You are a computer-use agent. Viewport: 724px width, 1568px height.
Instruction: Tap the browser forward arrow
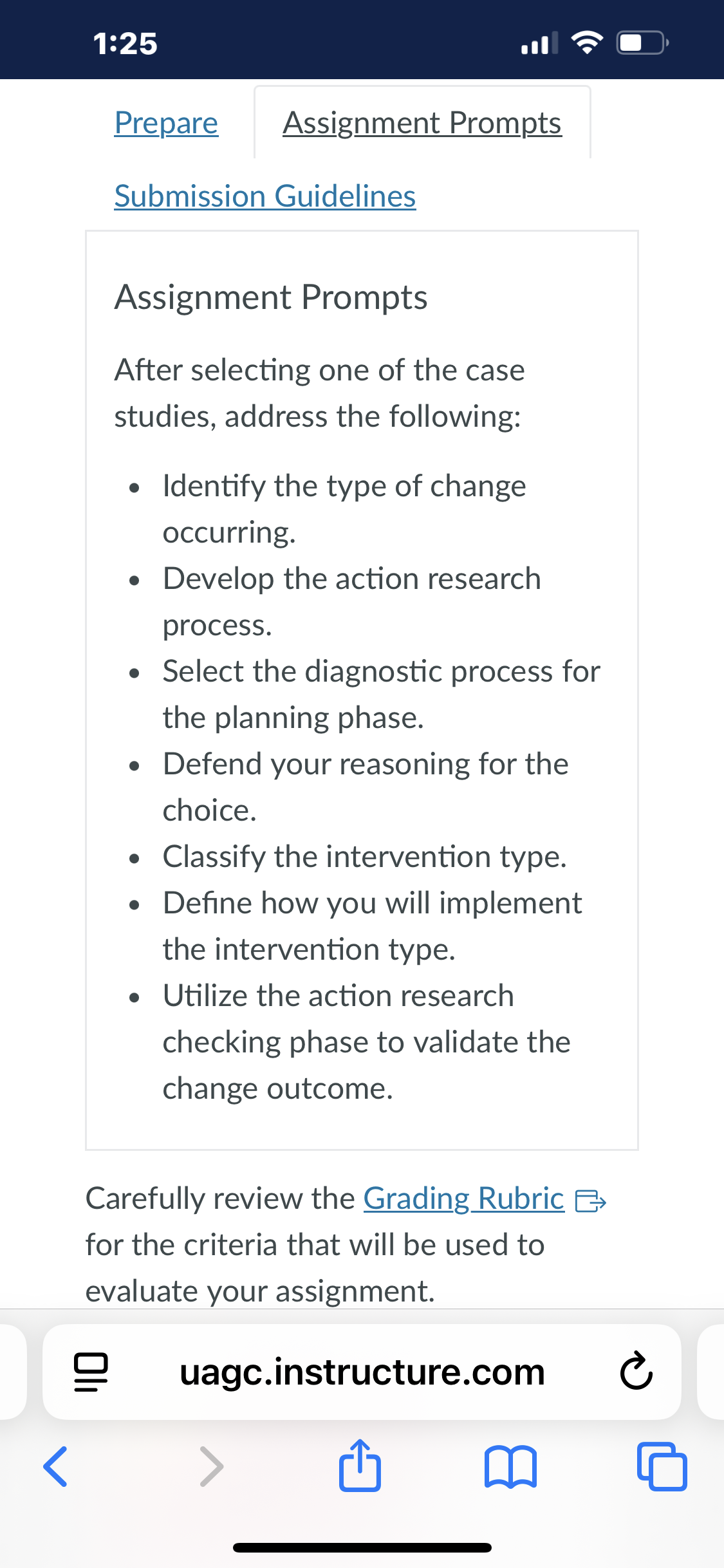point(211,1466)
